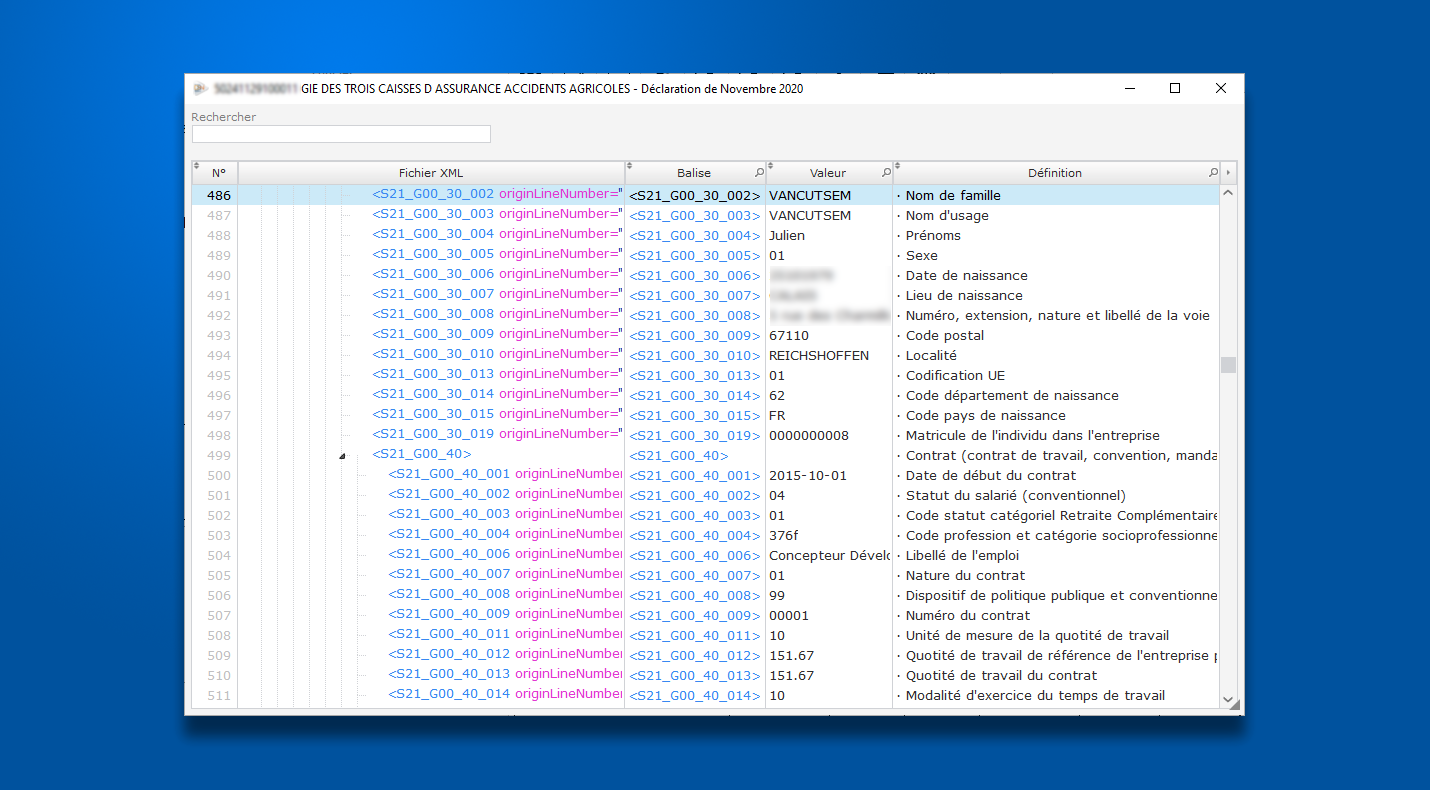Click value VANCUTSEM in row 486
The image size is (1430, 790).
click(810, 196)
